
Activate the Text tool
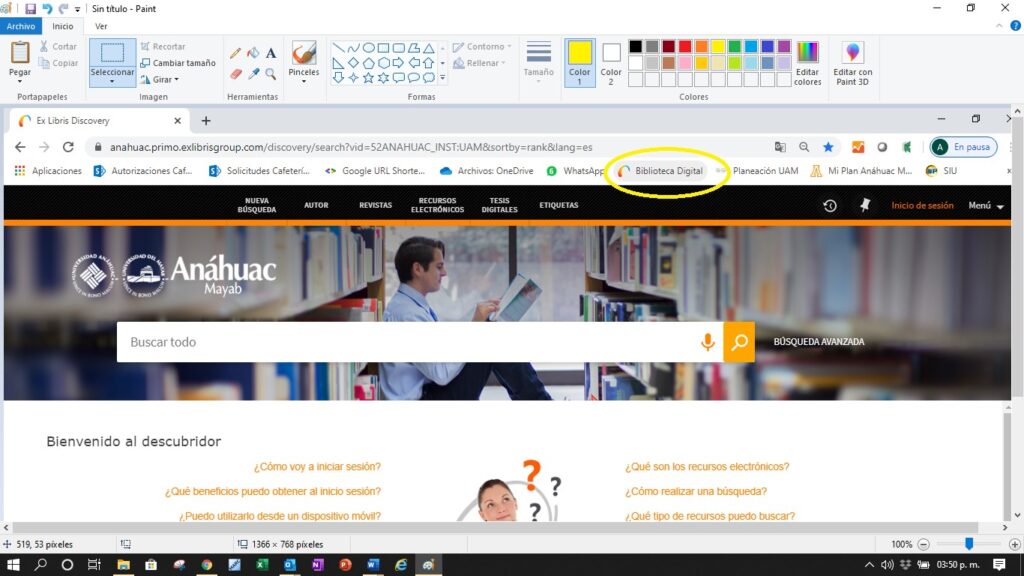click(271, 53)
